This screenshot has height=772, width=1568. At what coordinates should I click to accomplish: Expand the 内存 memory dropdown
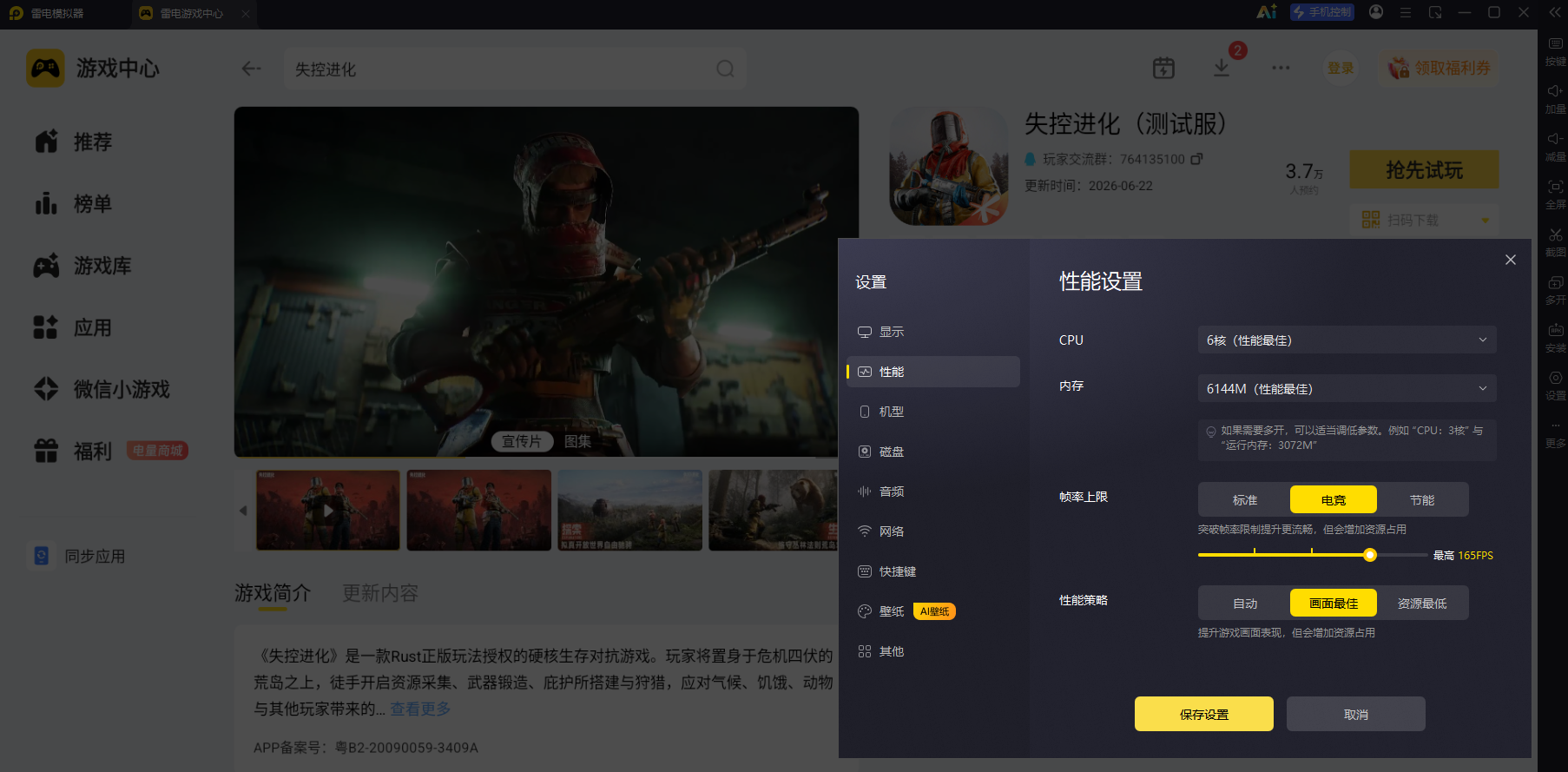[1347, 388]
